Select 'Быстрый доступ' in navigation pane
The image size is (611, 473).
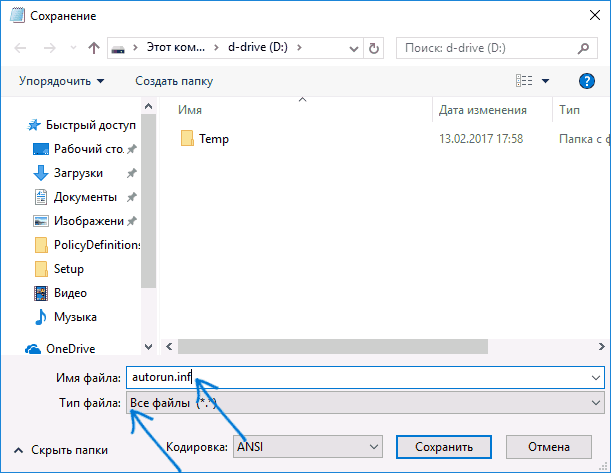[x=91, y=125]
